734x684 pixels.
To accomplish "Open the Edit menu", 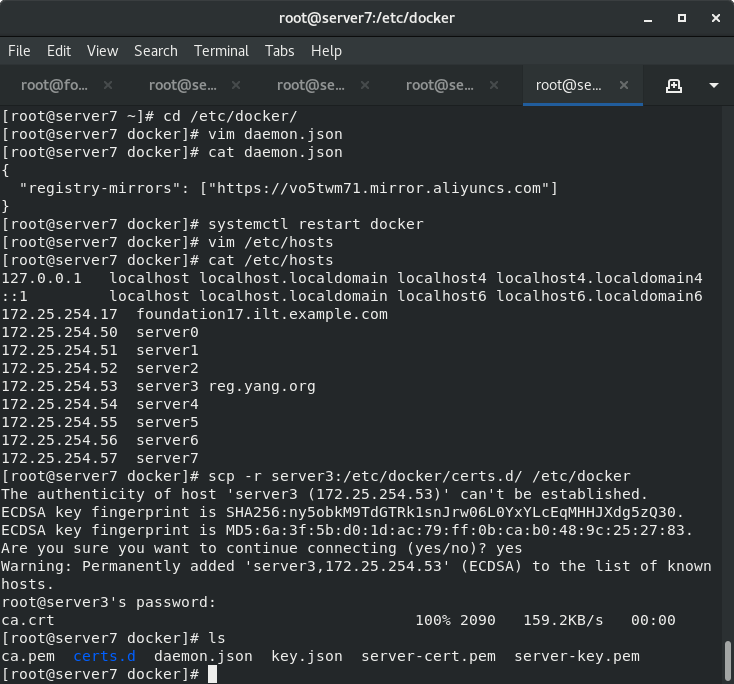I will coord(59,51).
